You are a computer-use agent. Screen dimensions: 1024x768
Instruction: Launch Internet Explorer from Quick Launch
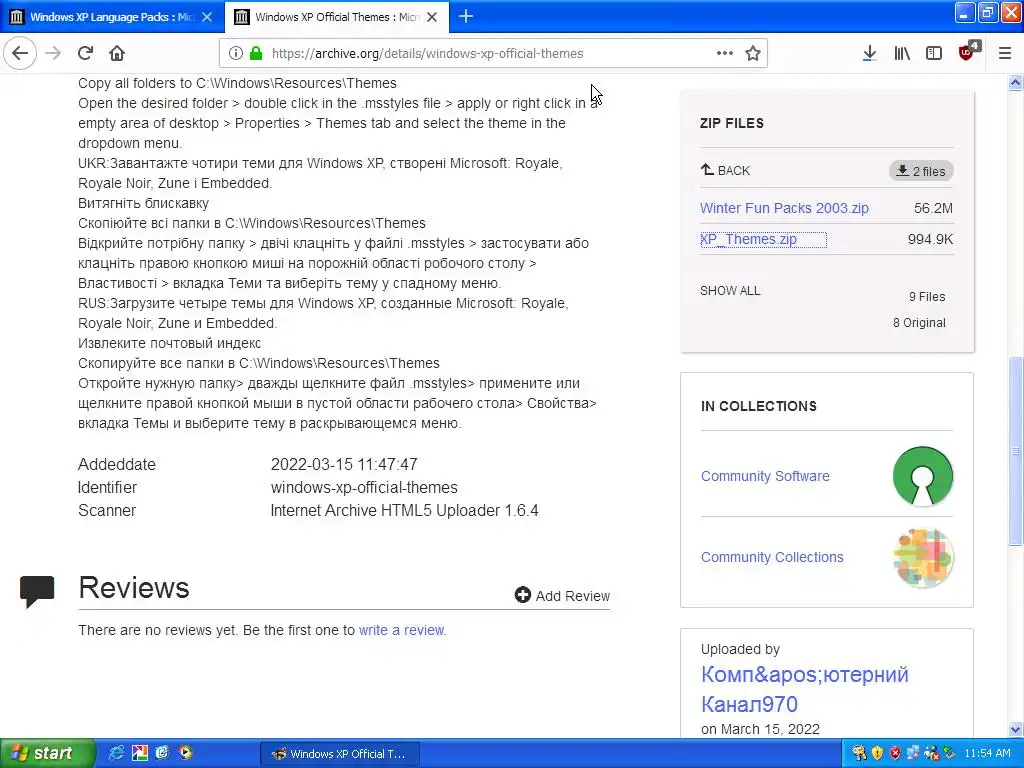116,753
